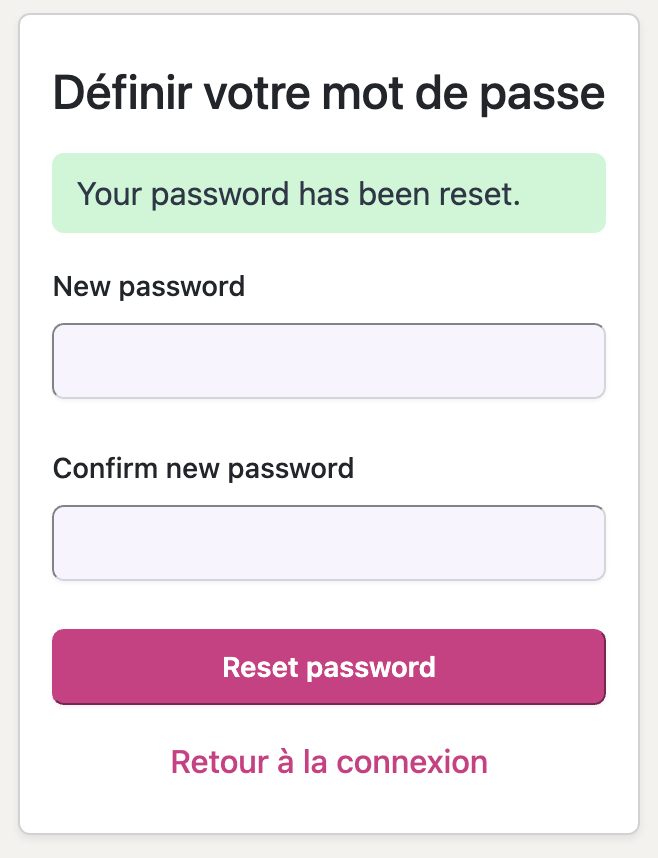Click the word 'Confirm' in the second label
658x858 pixels.
tap(105, 468)
